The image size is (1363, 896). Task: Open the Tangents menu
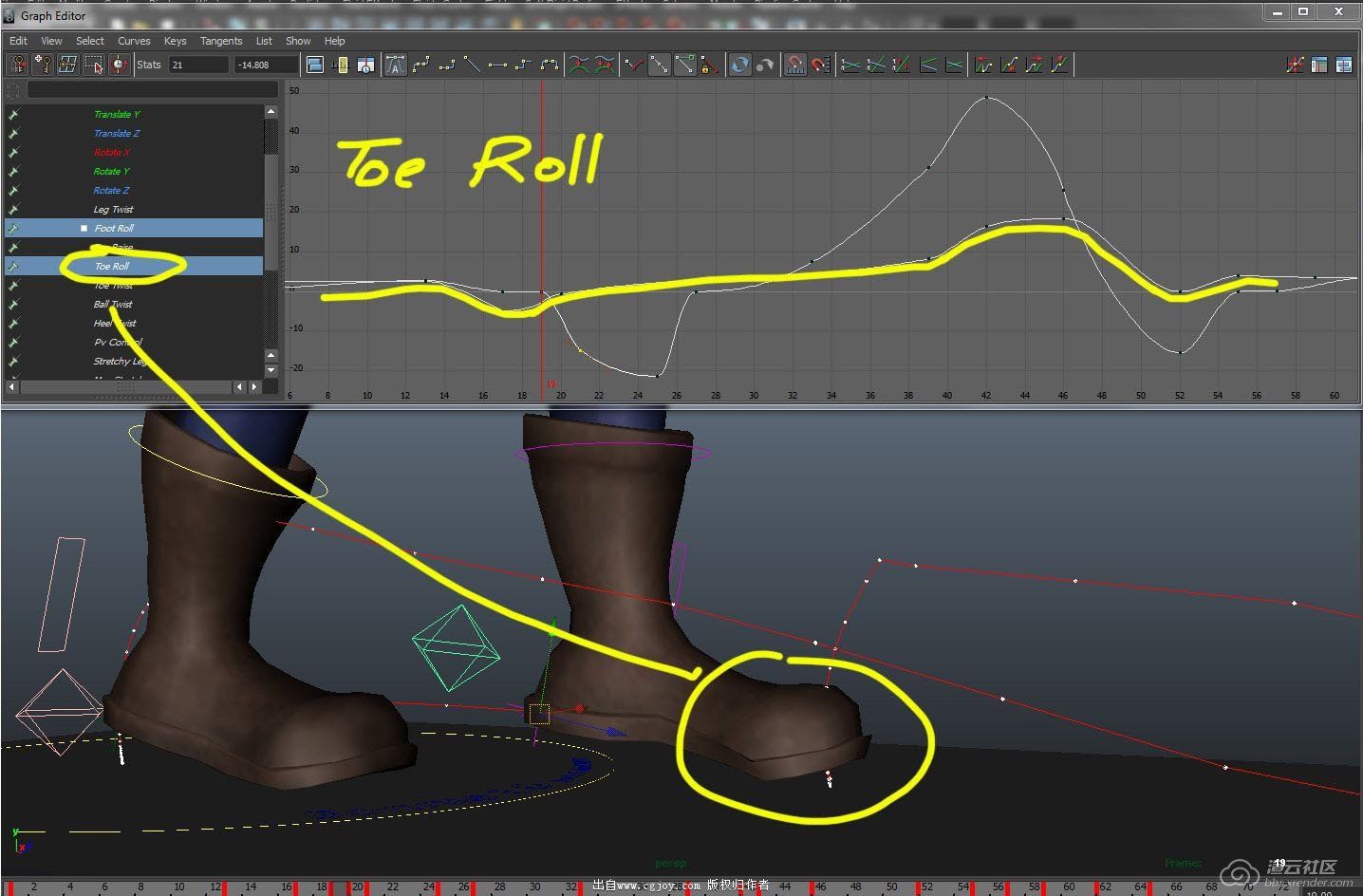221,41
